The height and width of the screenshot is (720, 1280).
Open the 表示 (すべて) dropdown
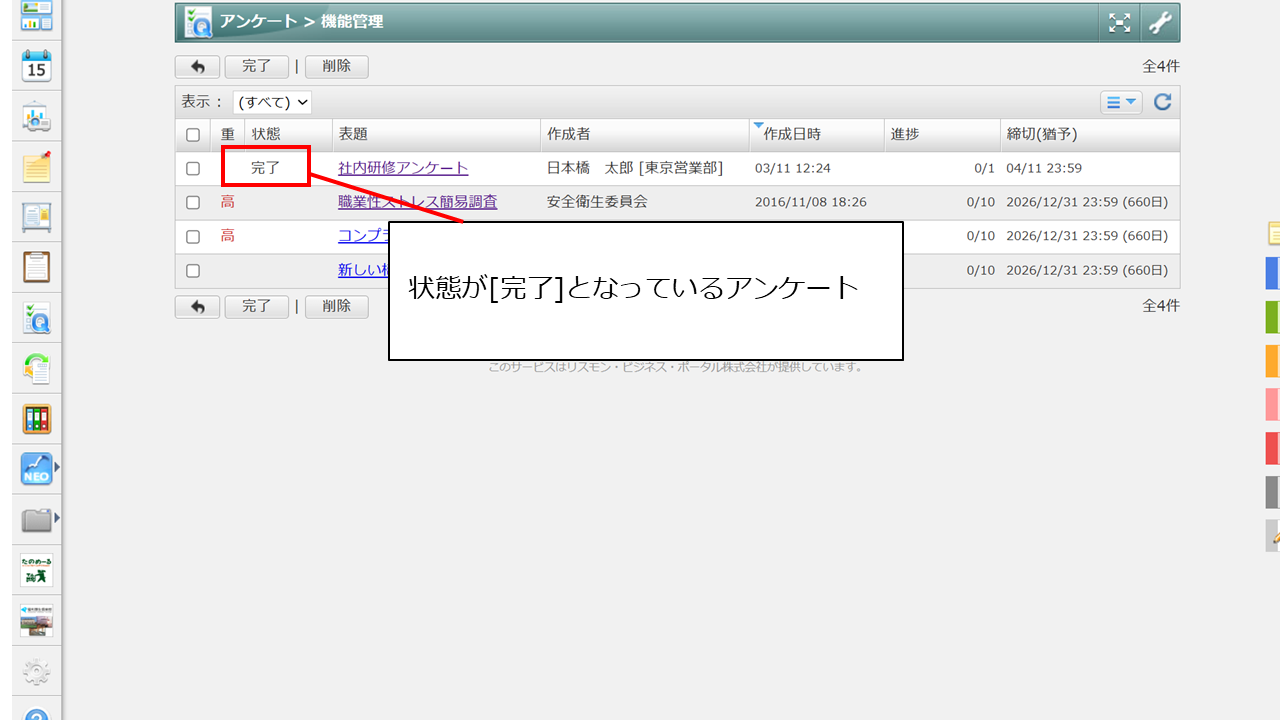[x=272, y=102]
